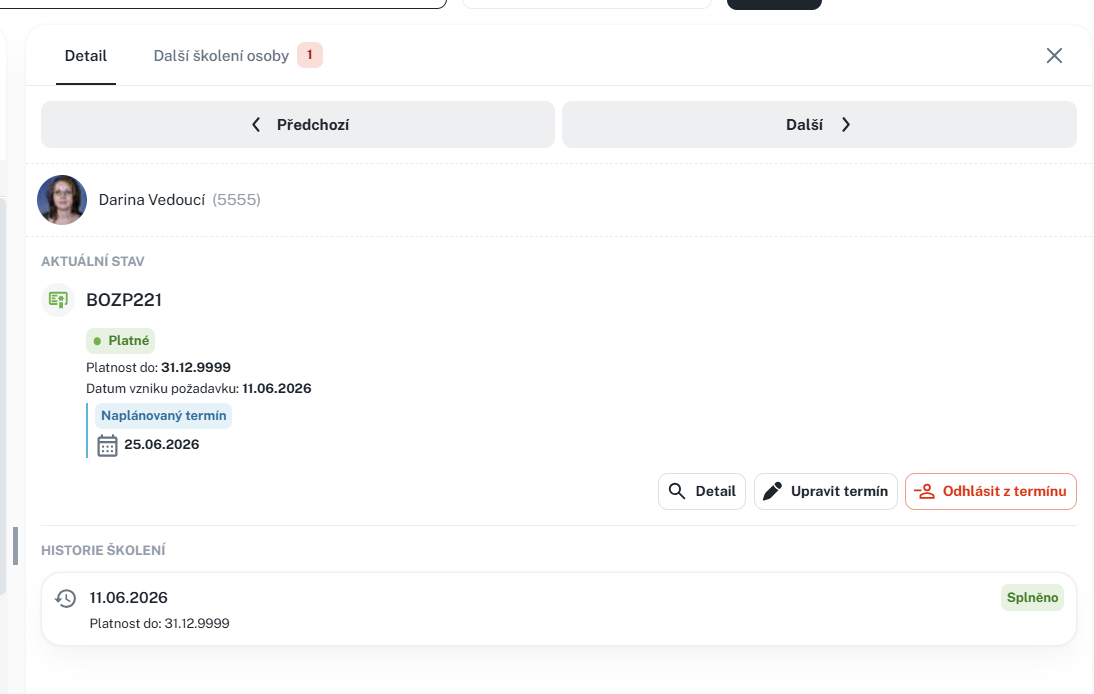Click the left chevron beside Předchozí
The height and width of the screenshot is (694, 1094).
256,125
